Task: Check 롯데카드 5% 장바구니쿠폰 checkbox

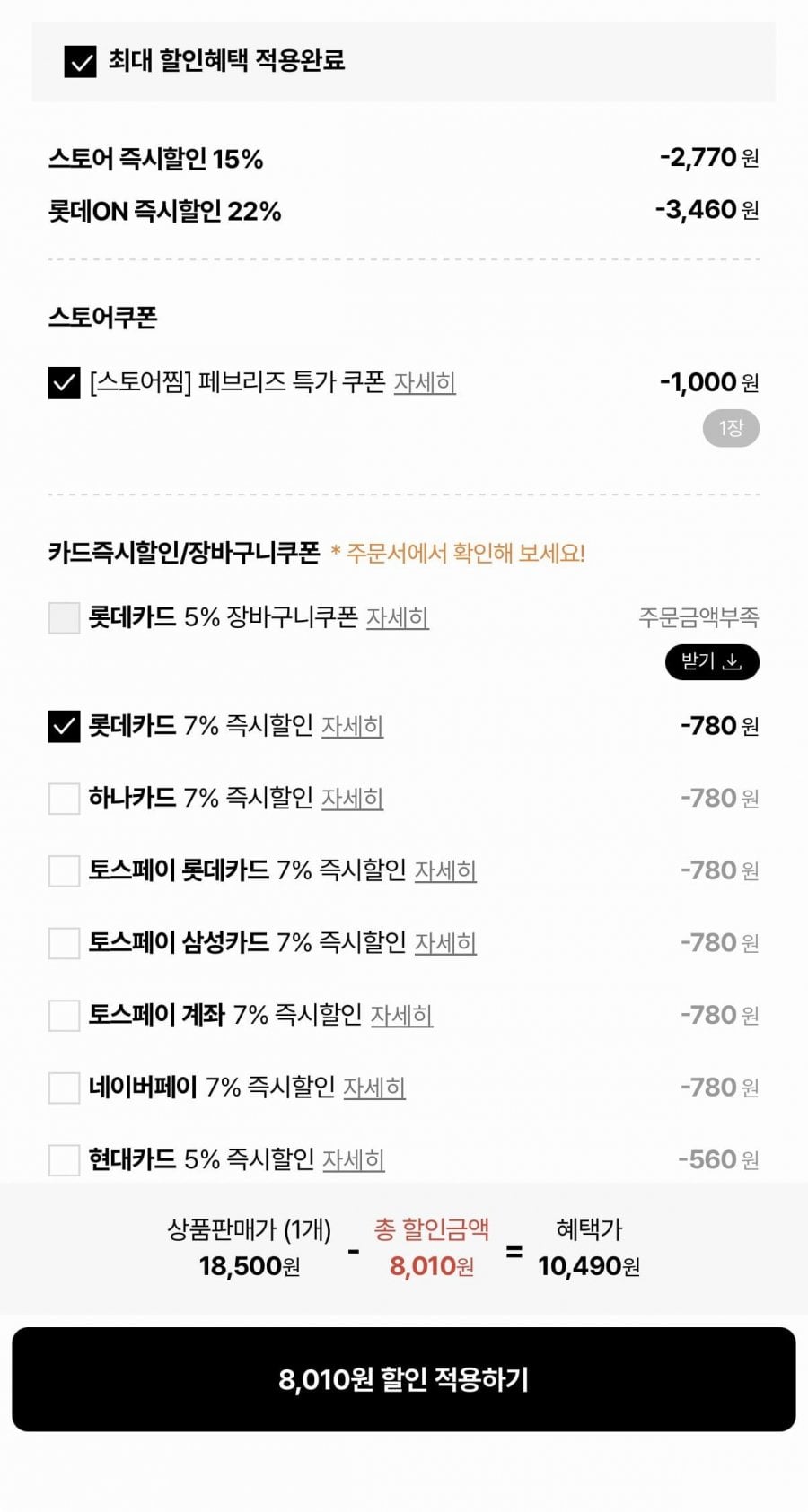Action: [65, 617]
